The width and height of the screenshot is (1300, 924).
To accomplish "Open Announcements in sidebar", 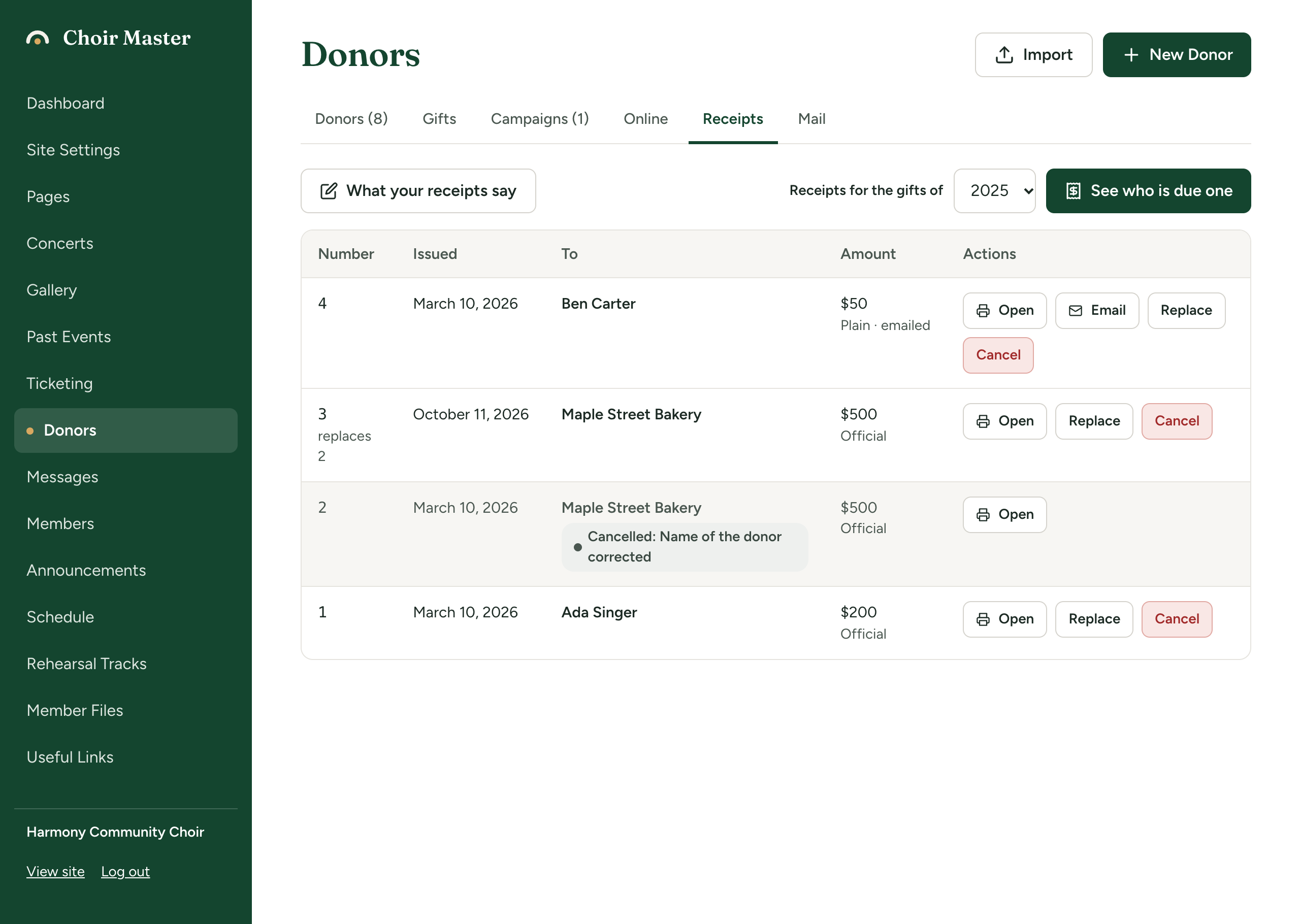I will [126, 570].
